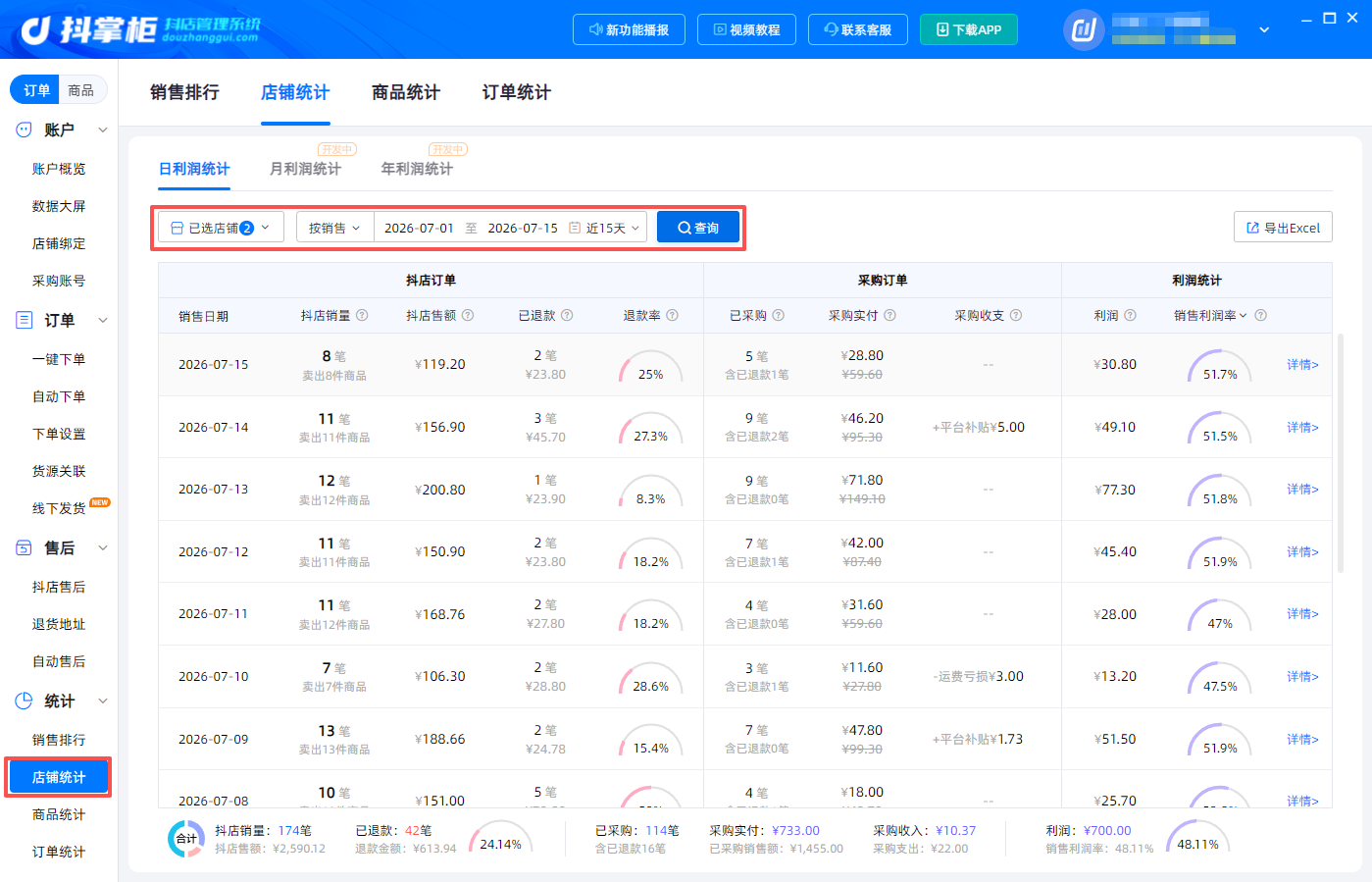1372x882 pixels.
Task: View 详情 for 2026-07-15 row
Action: point(1302,364)
